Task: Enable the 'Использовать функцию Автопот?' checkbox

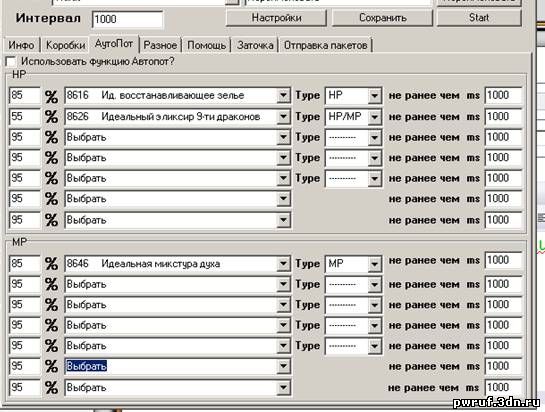Action: (11, 62)
